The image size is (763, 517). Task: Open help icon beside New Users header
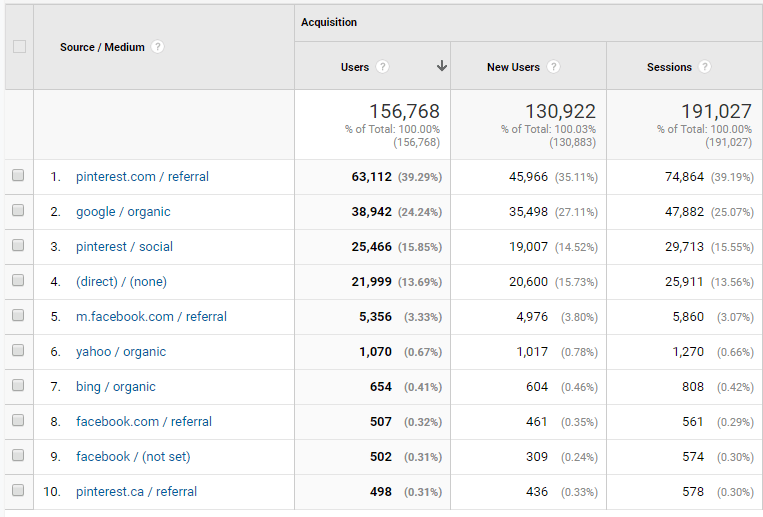point(553,67)
